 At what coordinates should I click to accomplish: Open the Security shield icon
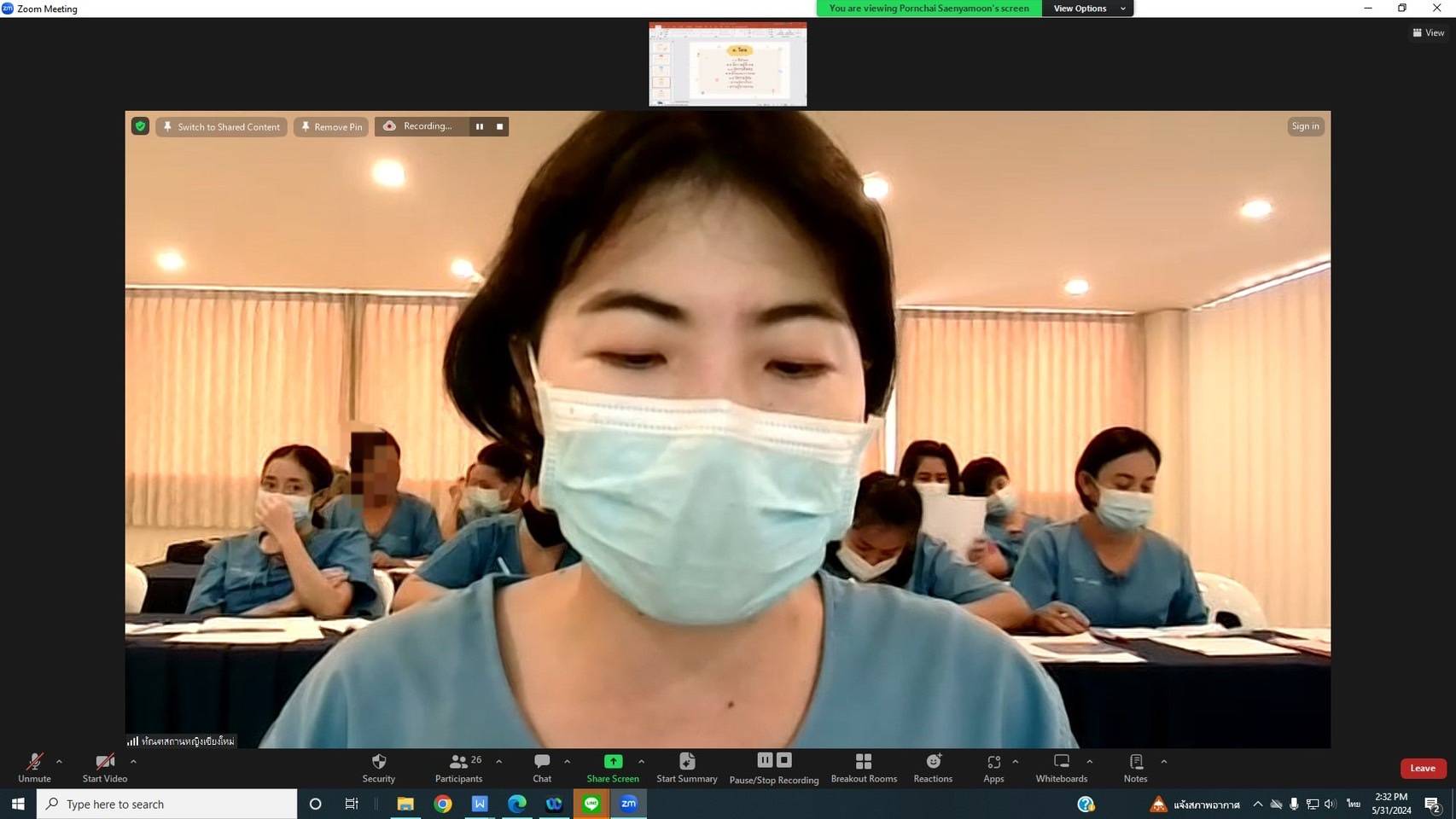(x=379, y=762)
